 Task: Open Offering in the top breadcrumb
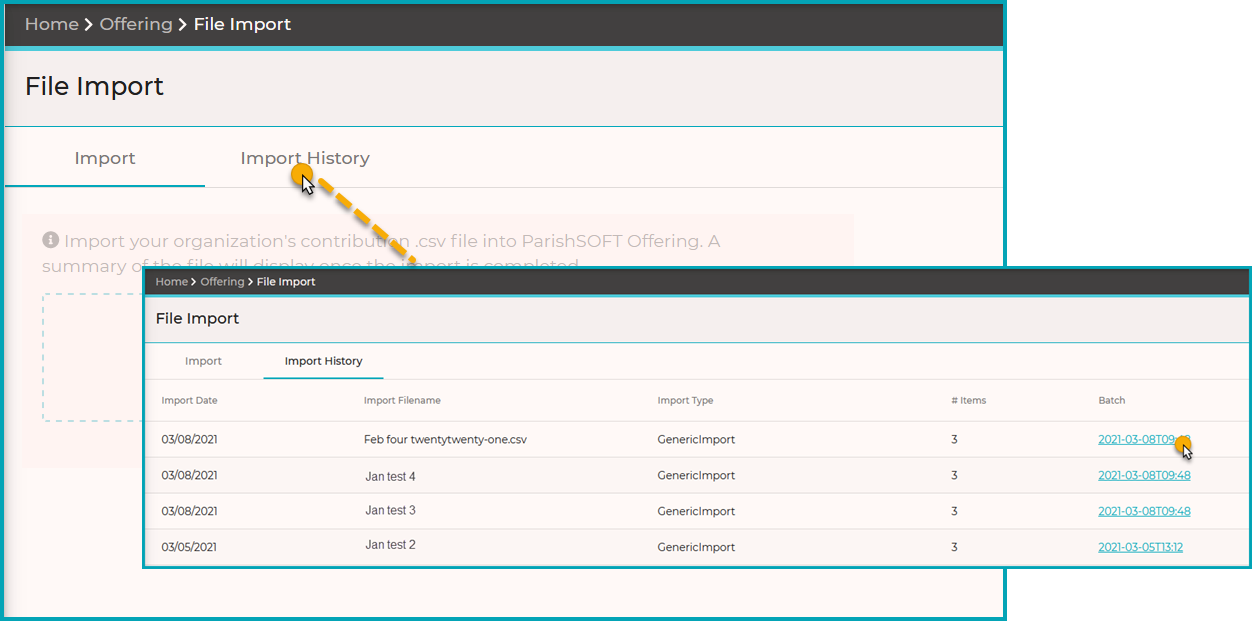pyautogui.click(x=136, y=24)
